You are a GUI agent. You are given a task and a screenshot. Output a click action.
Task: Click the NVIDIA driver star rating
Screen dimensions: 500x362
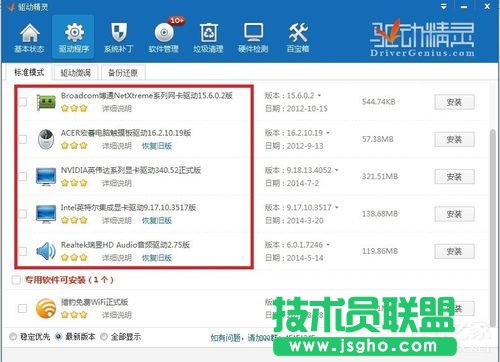tap(74, 183)
